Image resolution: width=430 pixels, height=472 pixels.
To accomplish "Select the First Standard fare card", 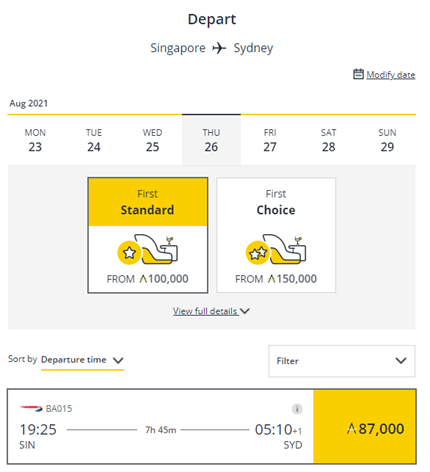I will coord(148,235).
